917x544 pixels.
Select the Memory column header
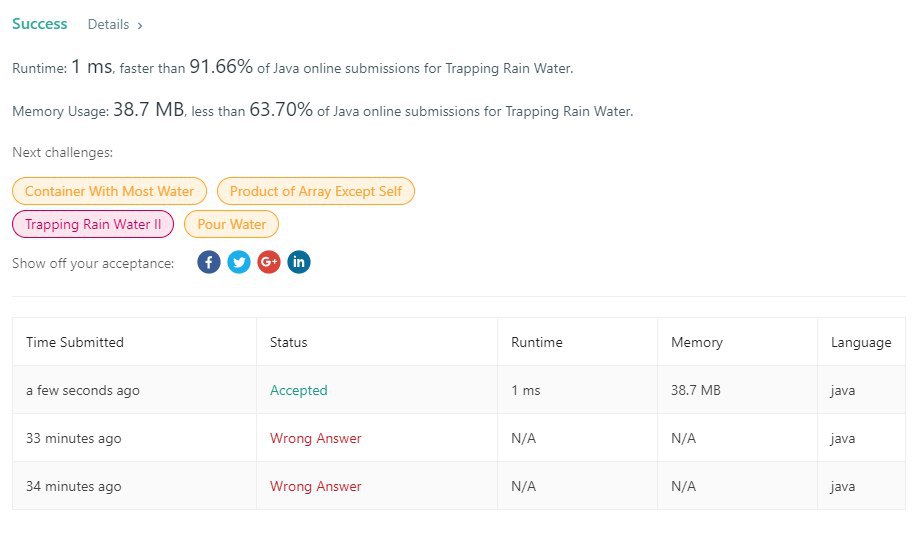(697, 342)
